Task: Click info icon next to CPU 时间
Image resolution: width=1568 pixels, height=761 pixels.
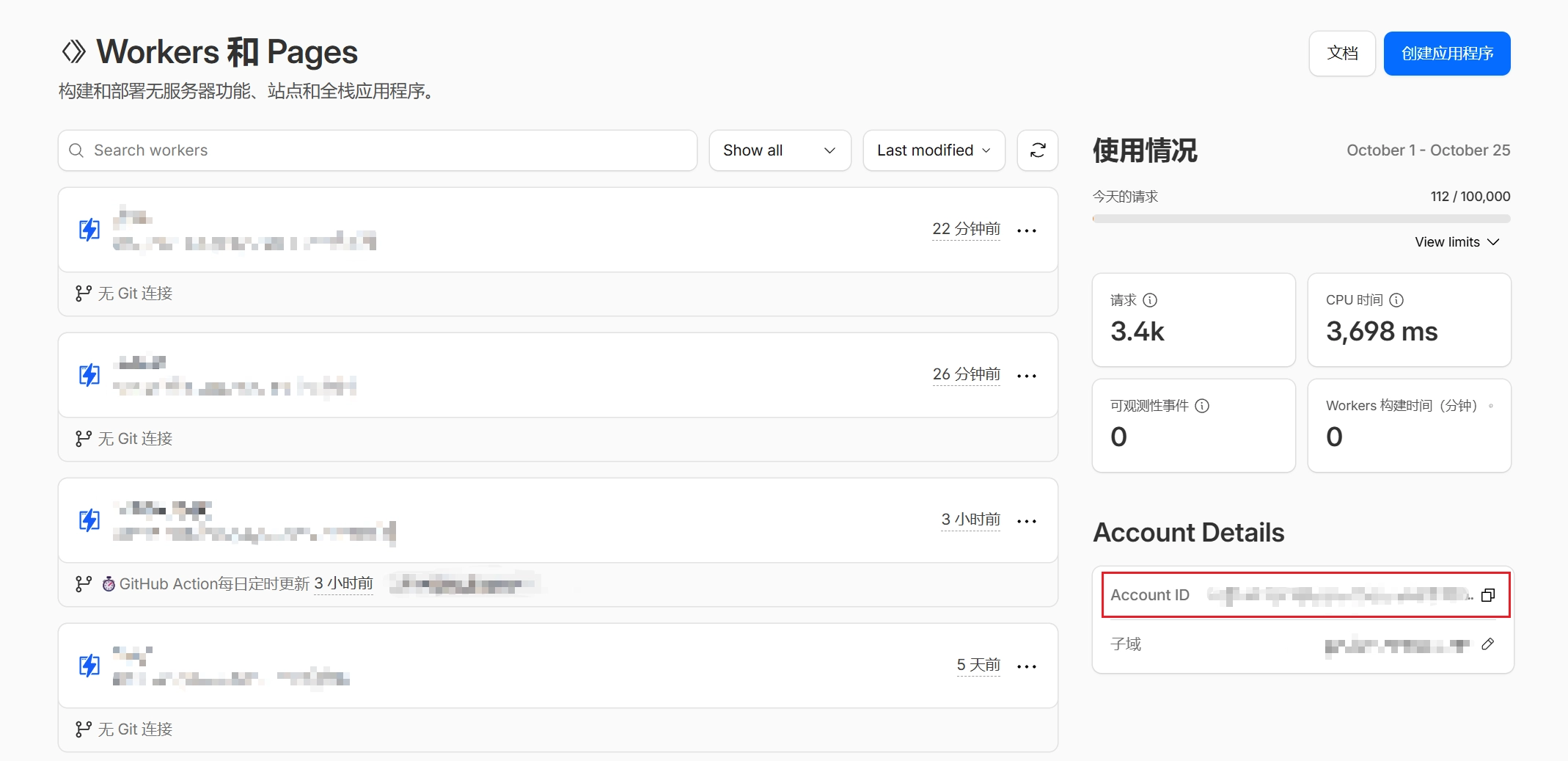Action: [x=1396, y=300]
